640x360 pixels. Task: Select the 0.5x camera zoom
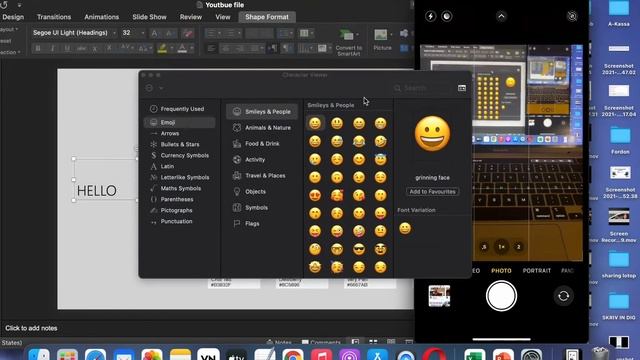point(484,247)
